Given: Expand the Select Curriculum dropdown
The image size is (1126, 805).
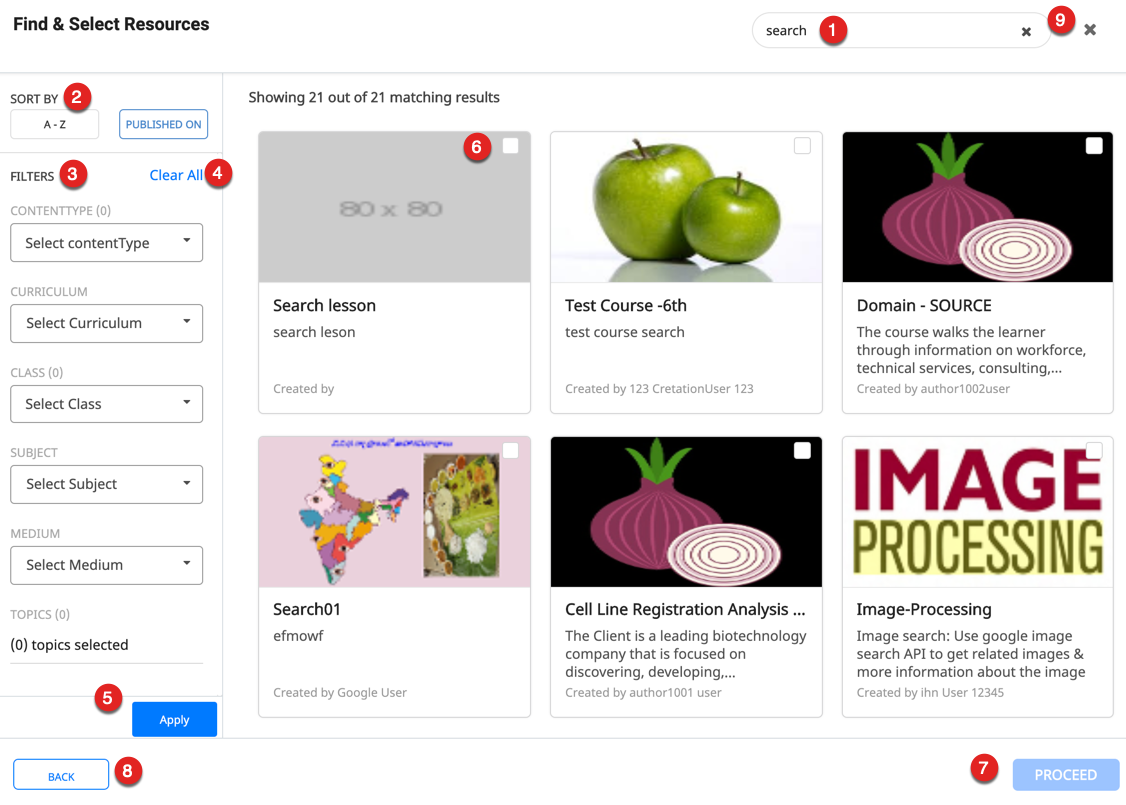Looking at the screenshot, I should click(x=106, y=323).
